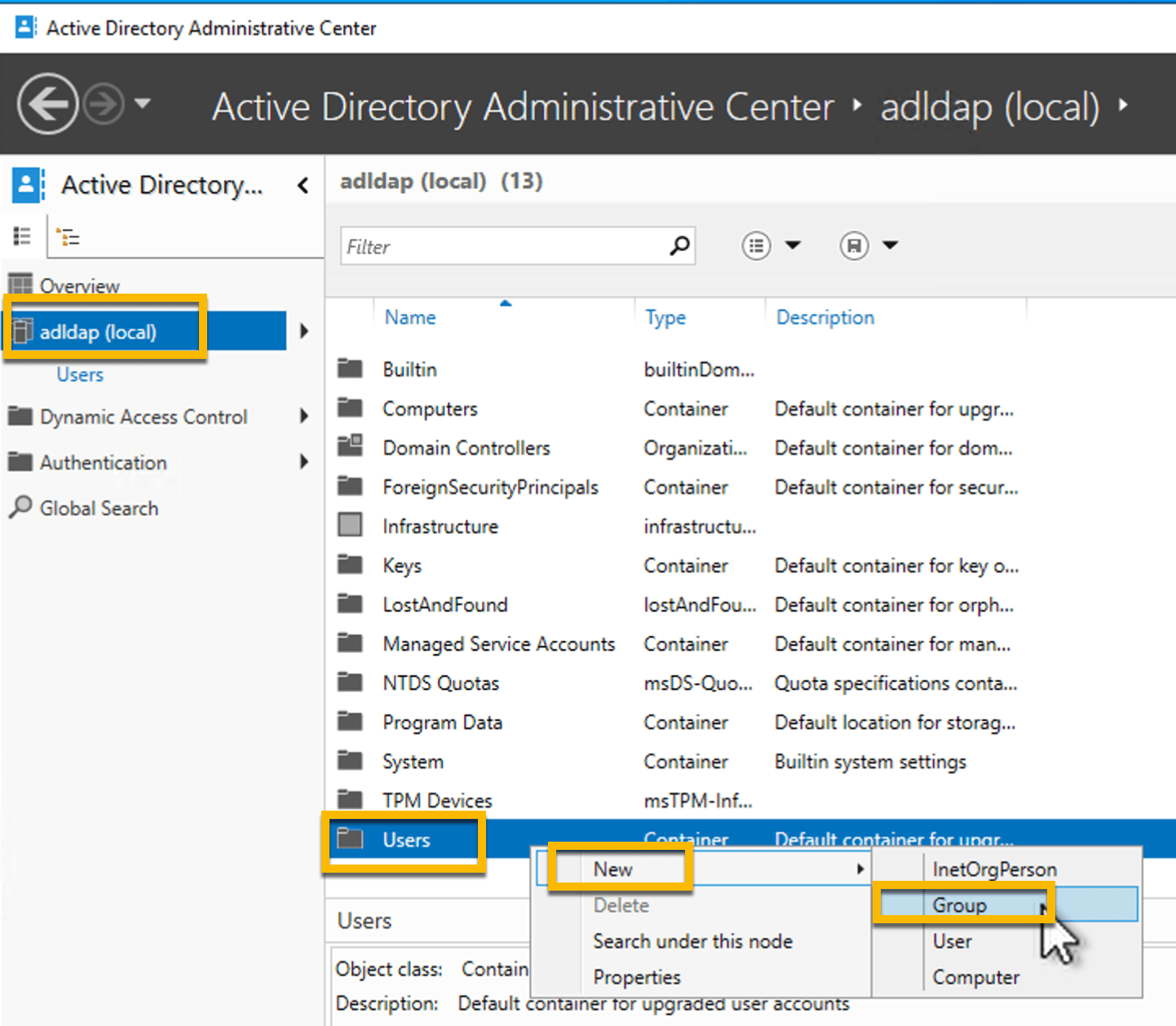Click the Forward navigation arrow button
The width and height of the screenshot is (1176, 1026).
point(104,104)
